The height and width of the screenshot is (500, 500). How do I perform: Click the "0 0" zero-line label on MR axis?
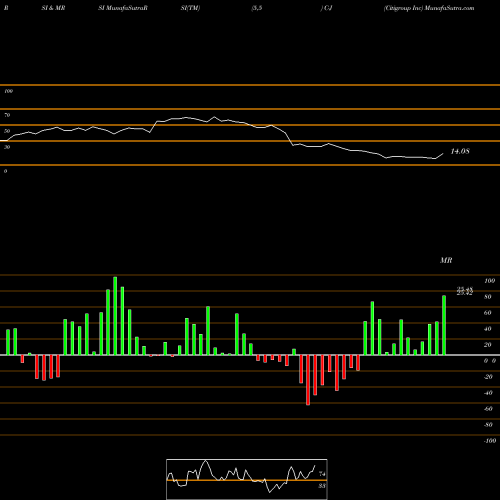pos(490,361)
